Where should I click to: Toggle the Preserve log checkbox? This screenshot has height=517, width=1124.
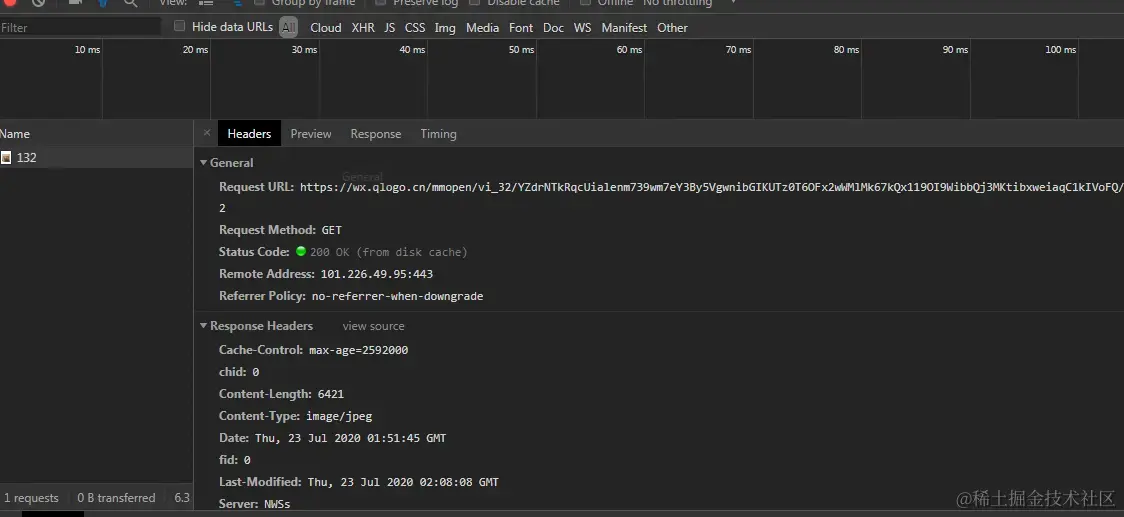(x=381, y=2)
